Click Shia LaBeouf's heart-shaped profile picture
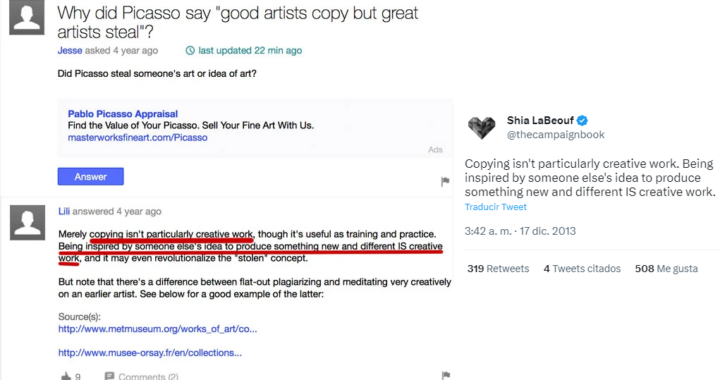The image size is (720, 380). [x=481, y=127]
